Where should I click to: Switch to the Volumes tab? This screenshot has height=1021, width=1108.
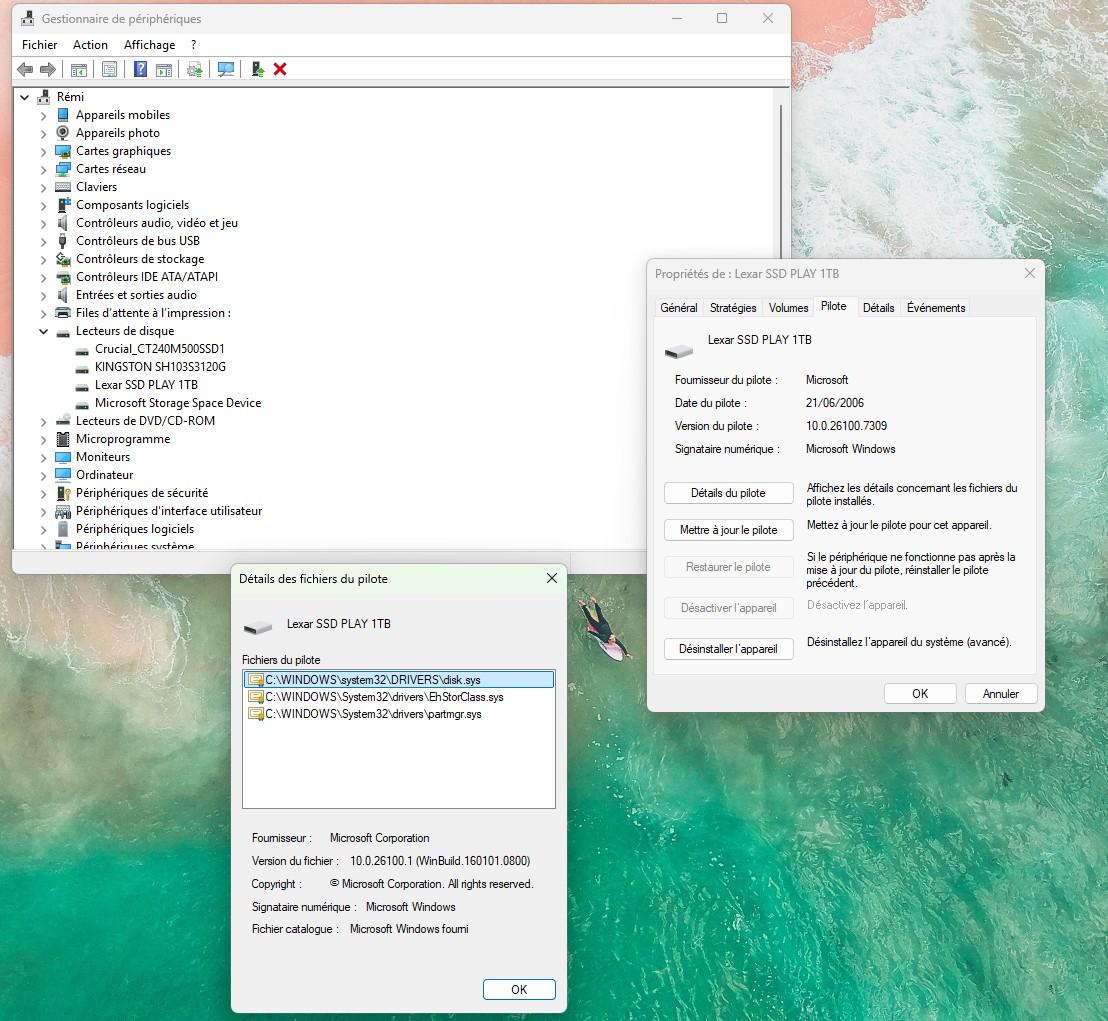click(788, 307)
